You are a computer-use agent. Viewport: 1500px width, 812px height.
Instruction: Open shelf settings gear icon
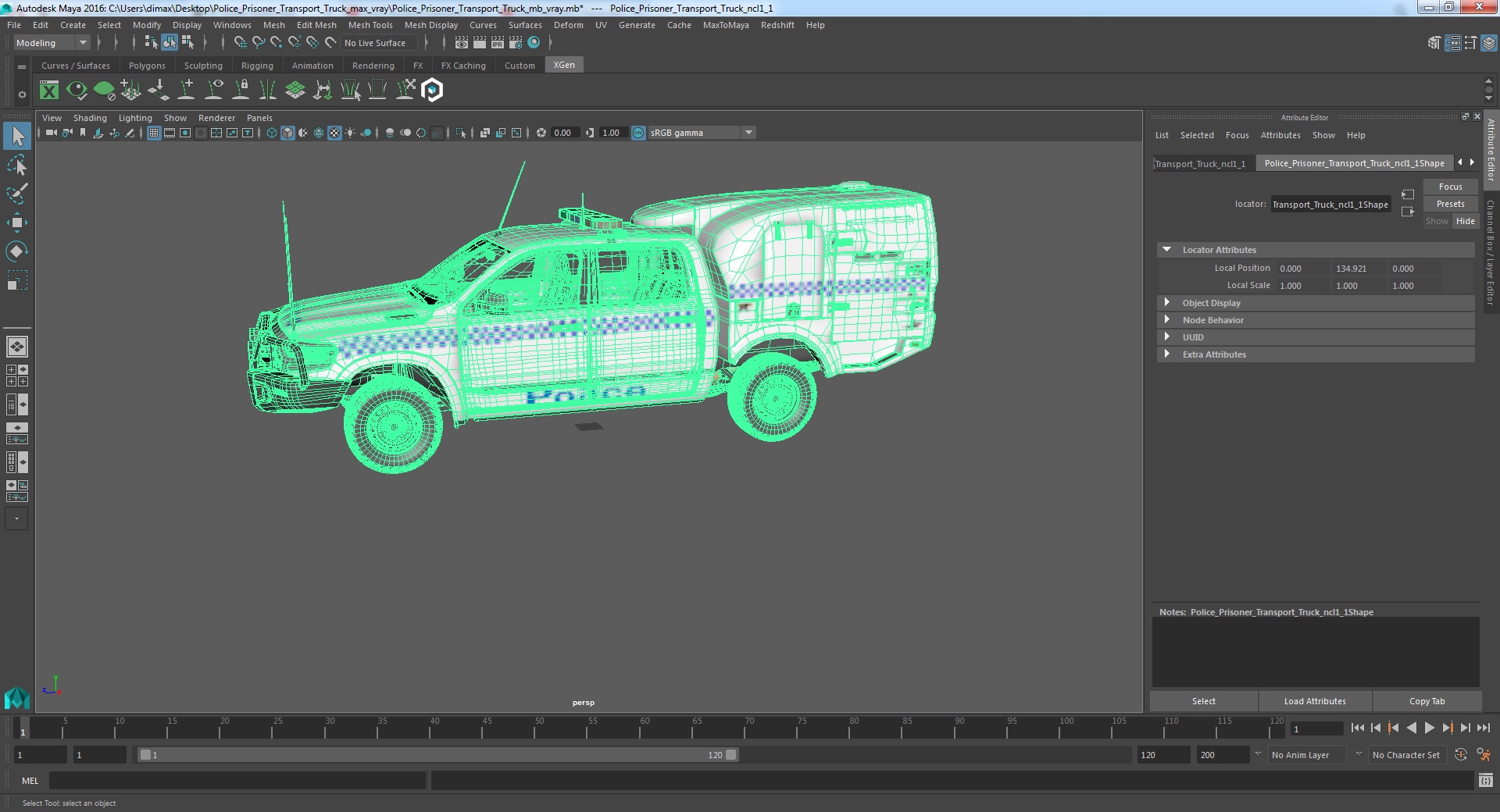(x=22, y=94)
